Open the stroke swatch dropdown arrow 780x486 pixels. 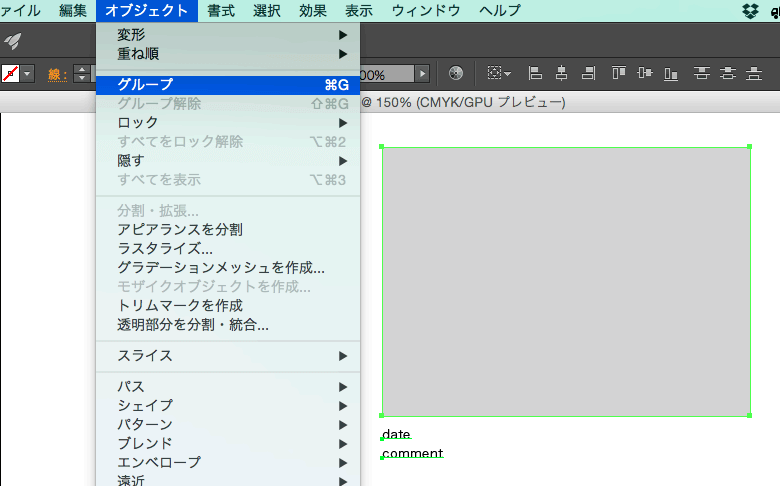point(27,74)
